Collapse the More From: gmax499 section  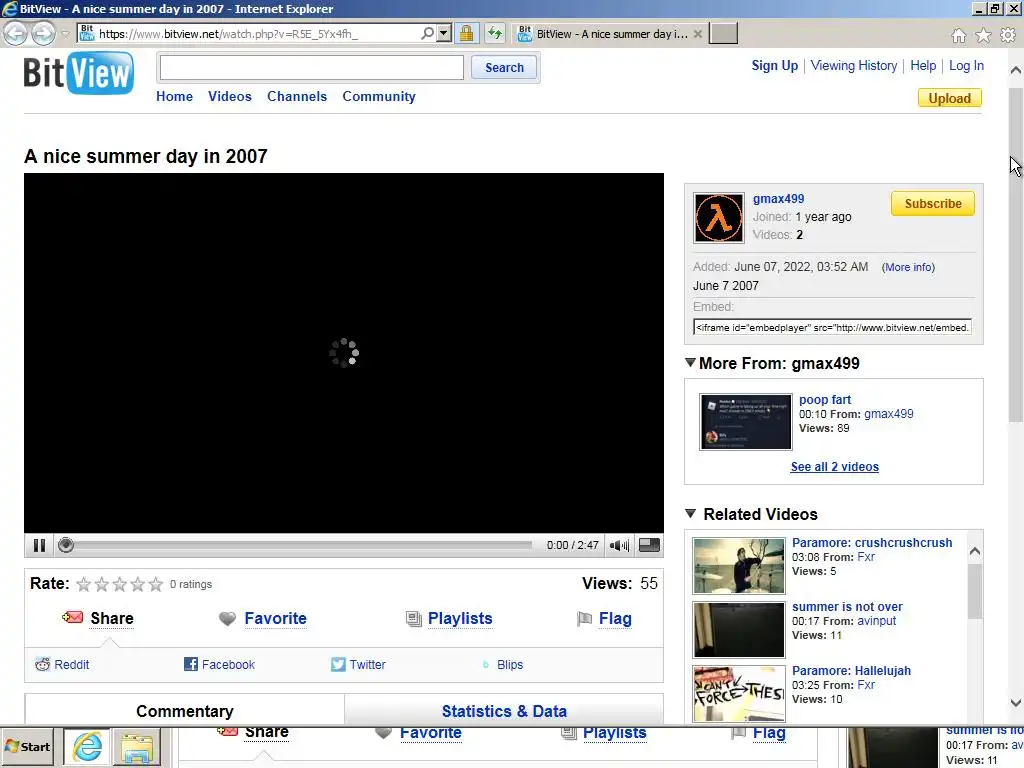tap(690, 362)
